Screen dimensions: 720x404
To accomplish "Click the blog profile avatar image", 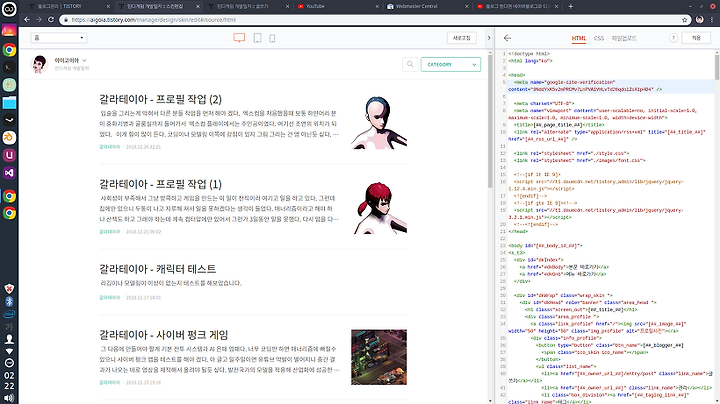I will click(39, 64).
